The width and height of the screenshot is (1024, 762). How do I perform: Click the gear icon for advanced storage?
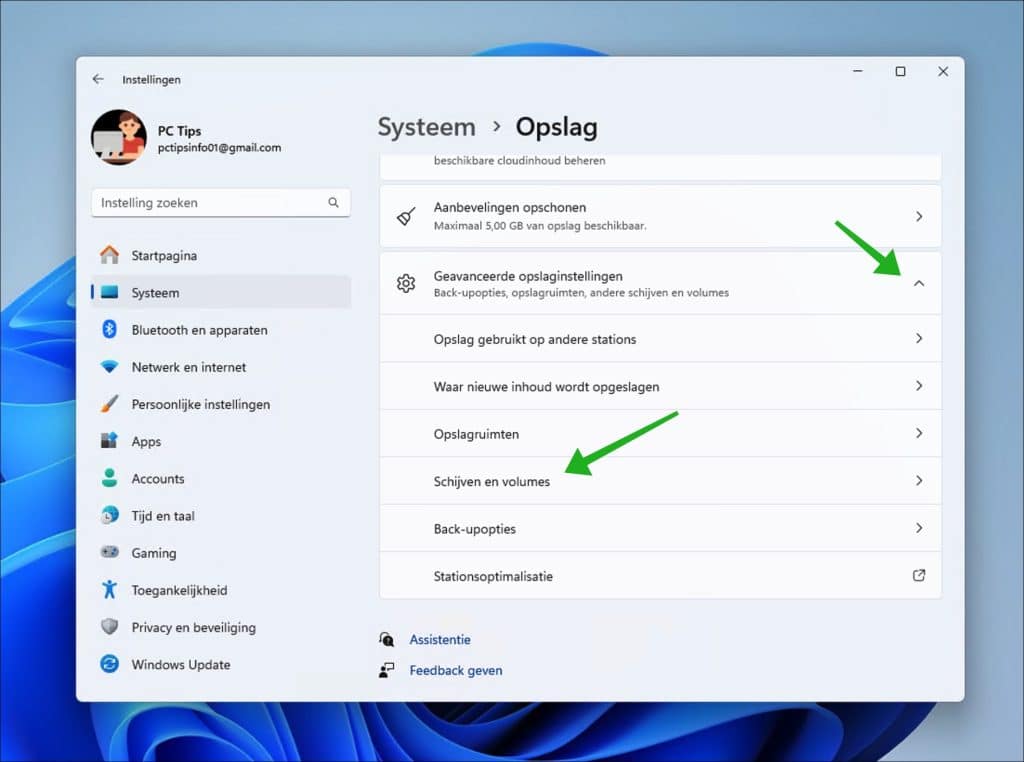[x=406, y=283]
